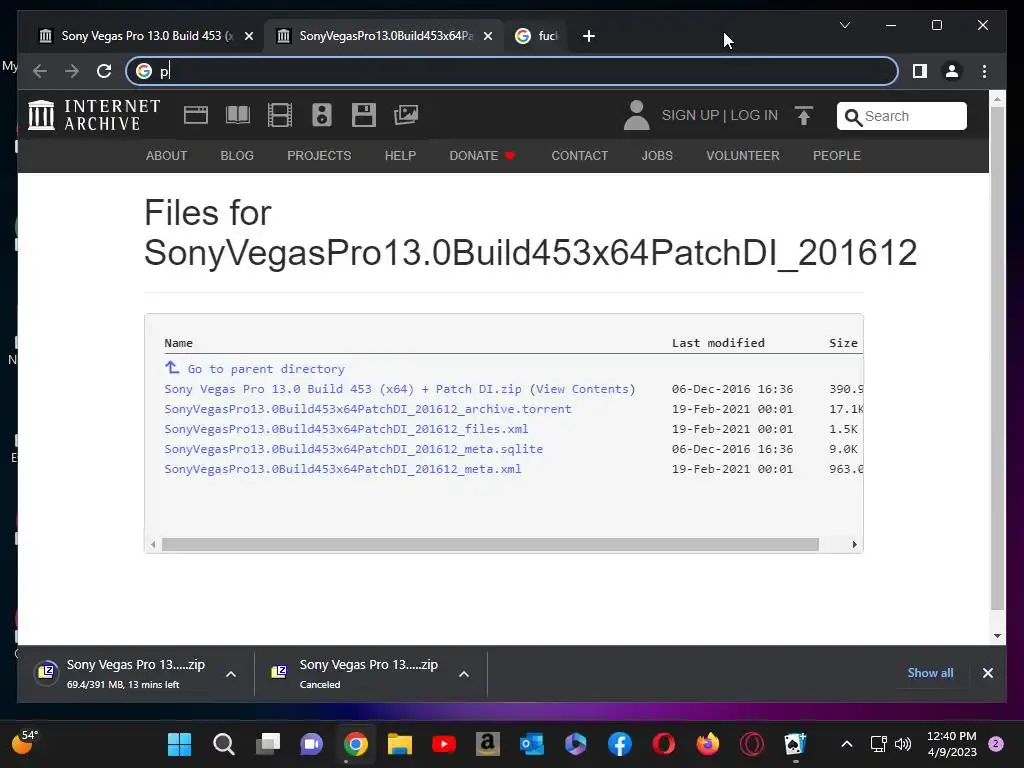1024x768 pixels.
Task: Close the SonyVegasPro13.0Build453x64 tab
Action: pyautogui.click(x=488, y=37)
